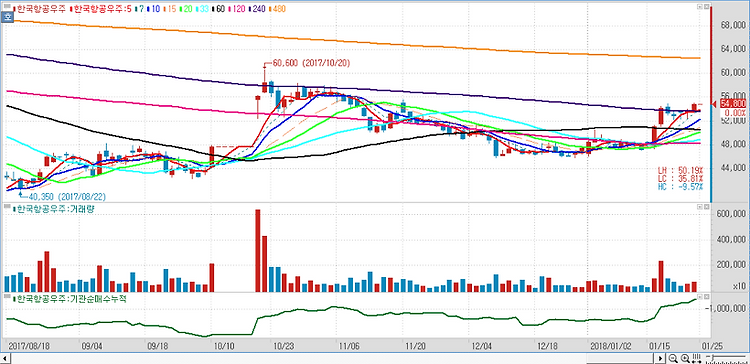Click the 09/04 date label
The height and width of the screenshot is (364, 750).
pyautogui.click(x=91, y=345)
